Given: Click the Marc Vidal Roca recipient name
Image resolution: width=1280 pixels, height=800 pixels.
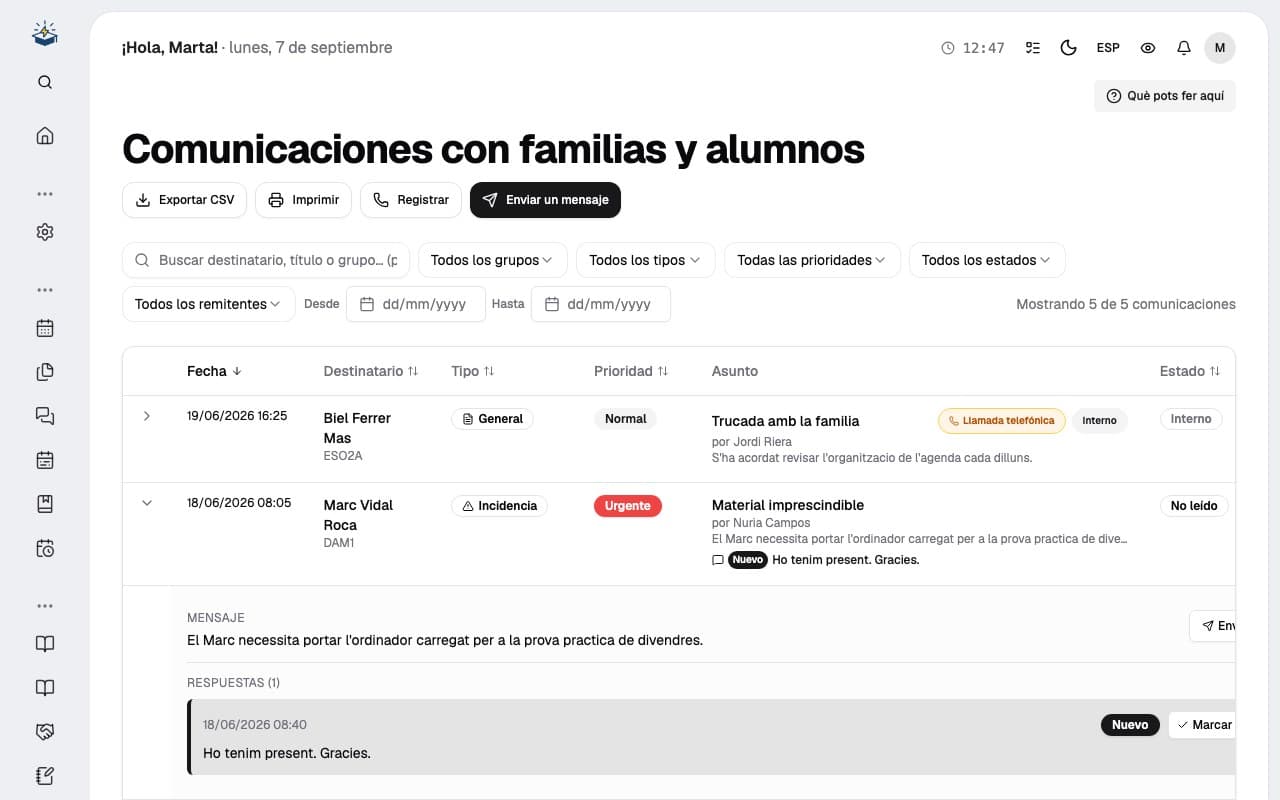Looking at the screenshot, I should click(358, 515).
